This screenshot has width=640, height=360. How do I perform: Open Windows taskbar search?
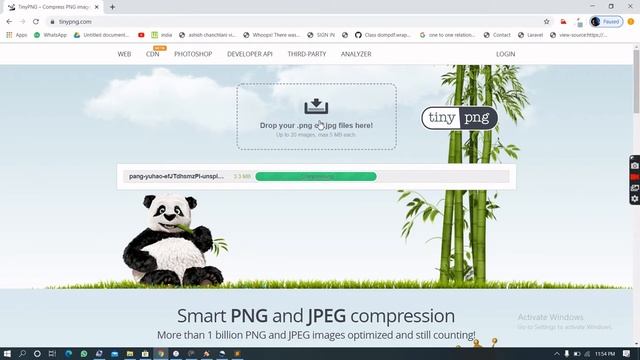tap(22, 353)
